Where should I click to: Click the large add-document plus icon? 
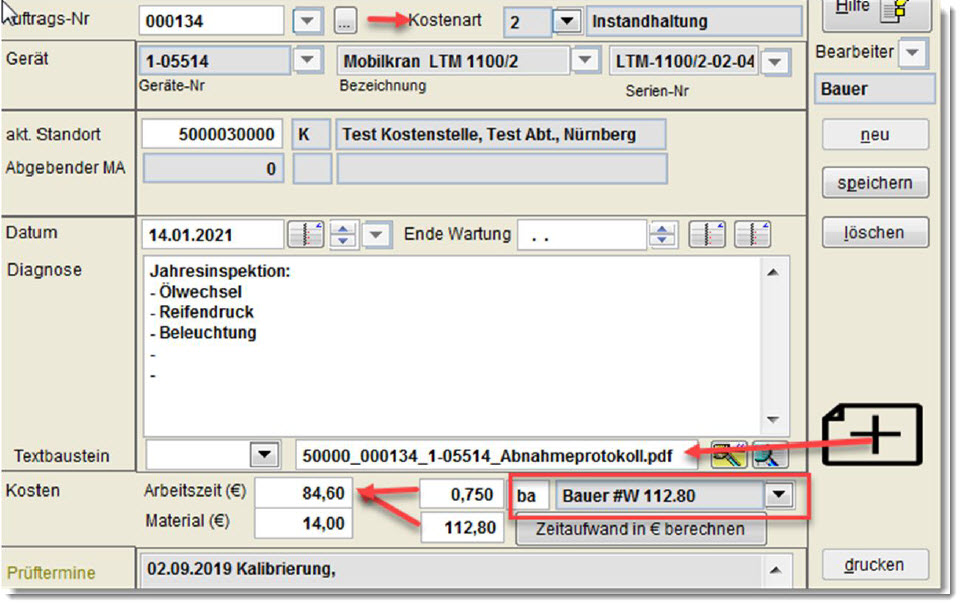872,435
